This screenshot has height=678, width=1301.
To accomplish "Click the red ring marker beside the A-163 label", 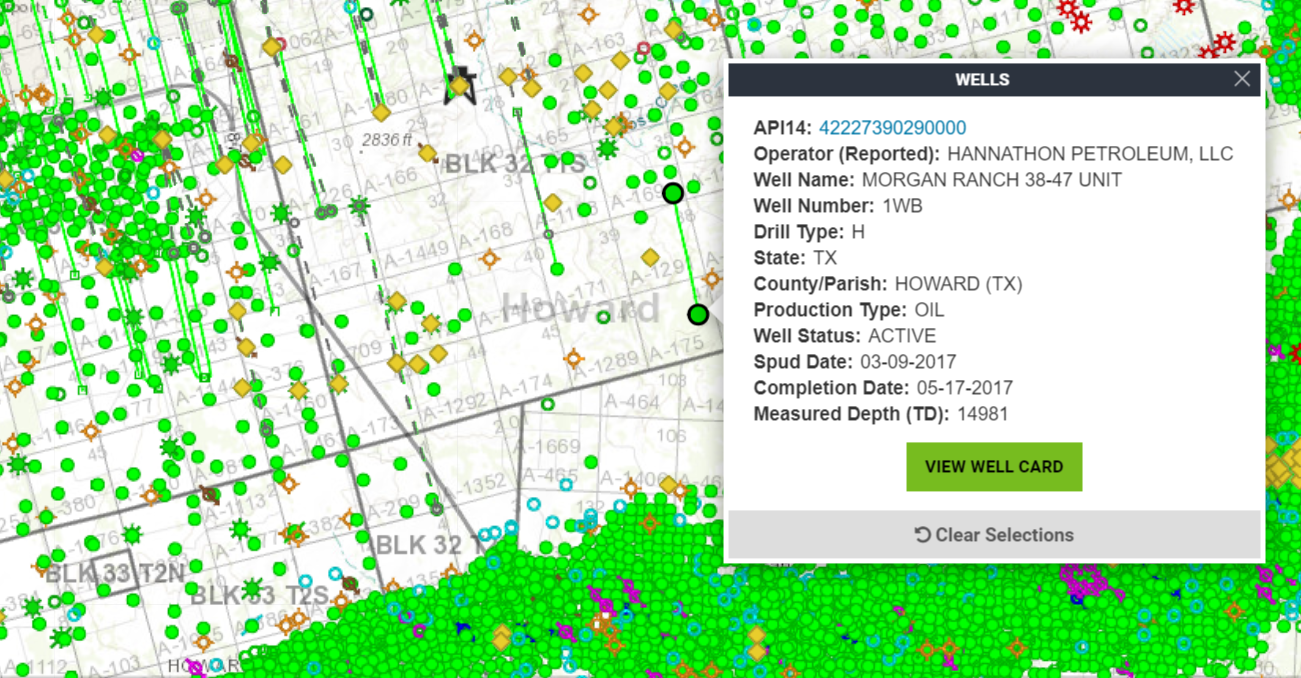I will [x=644, y=48].
